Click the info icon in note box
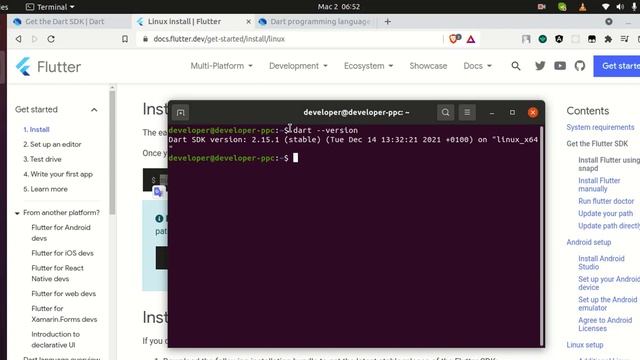This screenshot has height=360, width=640. click(159, 219)
